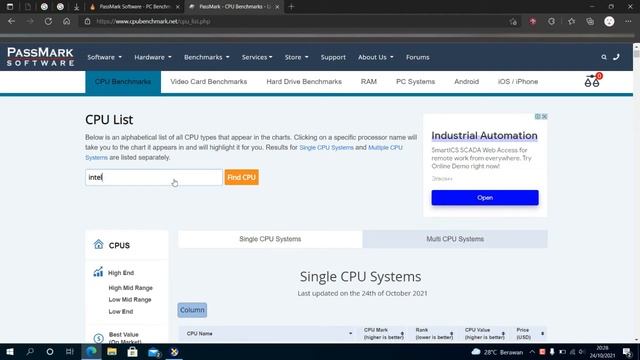Expand the Software menu

point(104,57)
